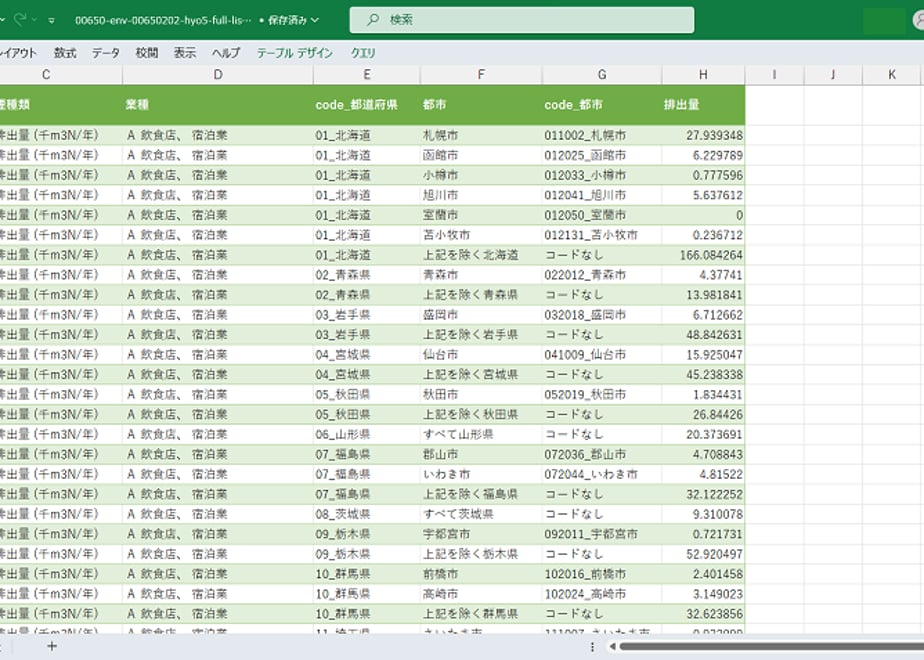Select column H header
Image resolution: width=924 pixels, height=660 pixels.
703,75
